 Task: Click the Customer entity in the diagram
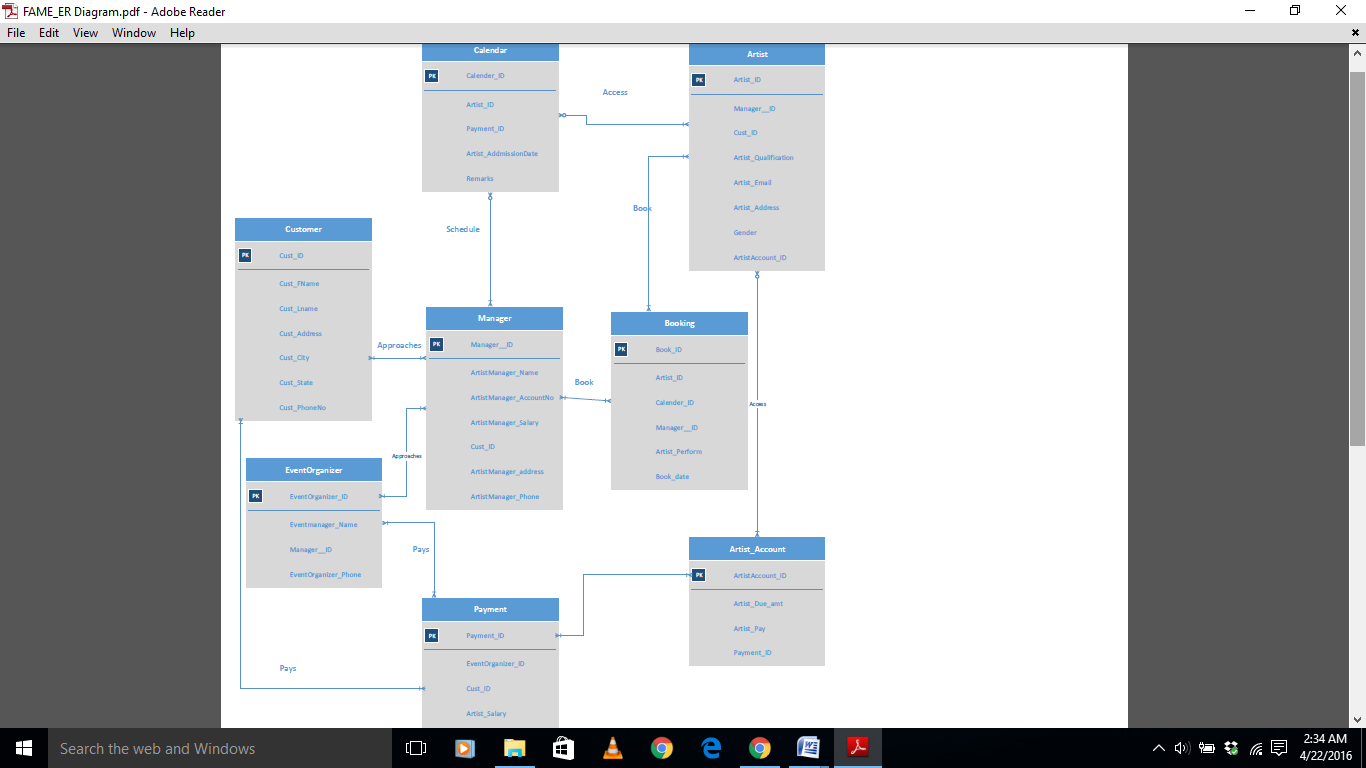(x=303, y=229)
